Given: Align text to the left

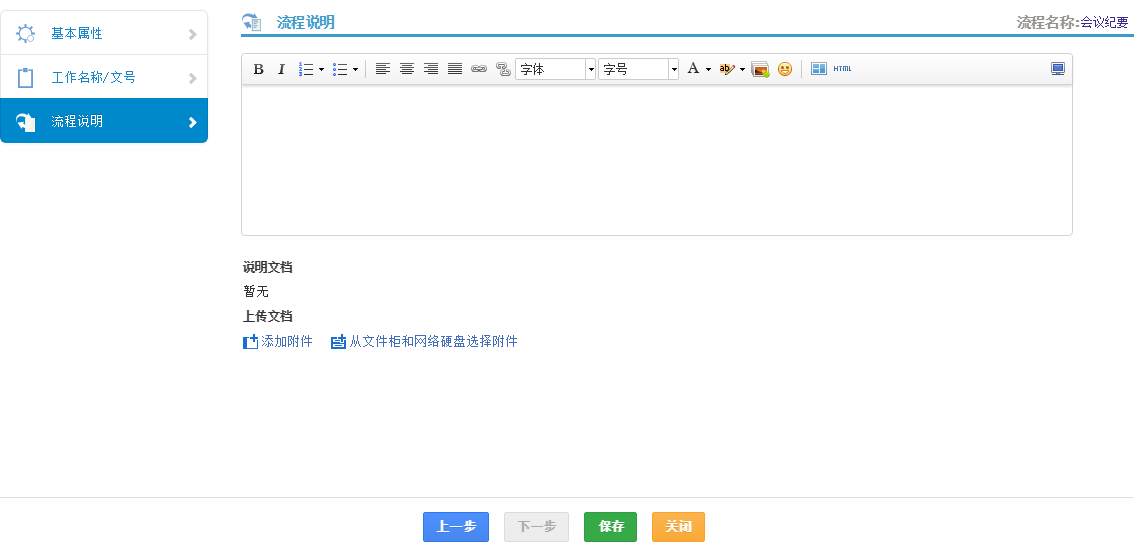Looking at the screenshot, I should tap(383, 69).
